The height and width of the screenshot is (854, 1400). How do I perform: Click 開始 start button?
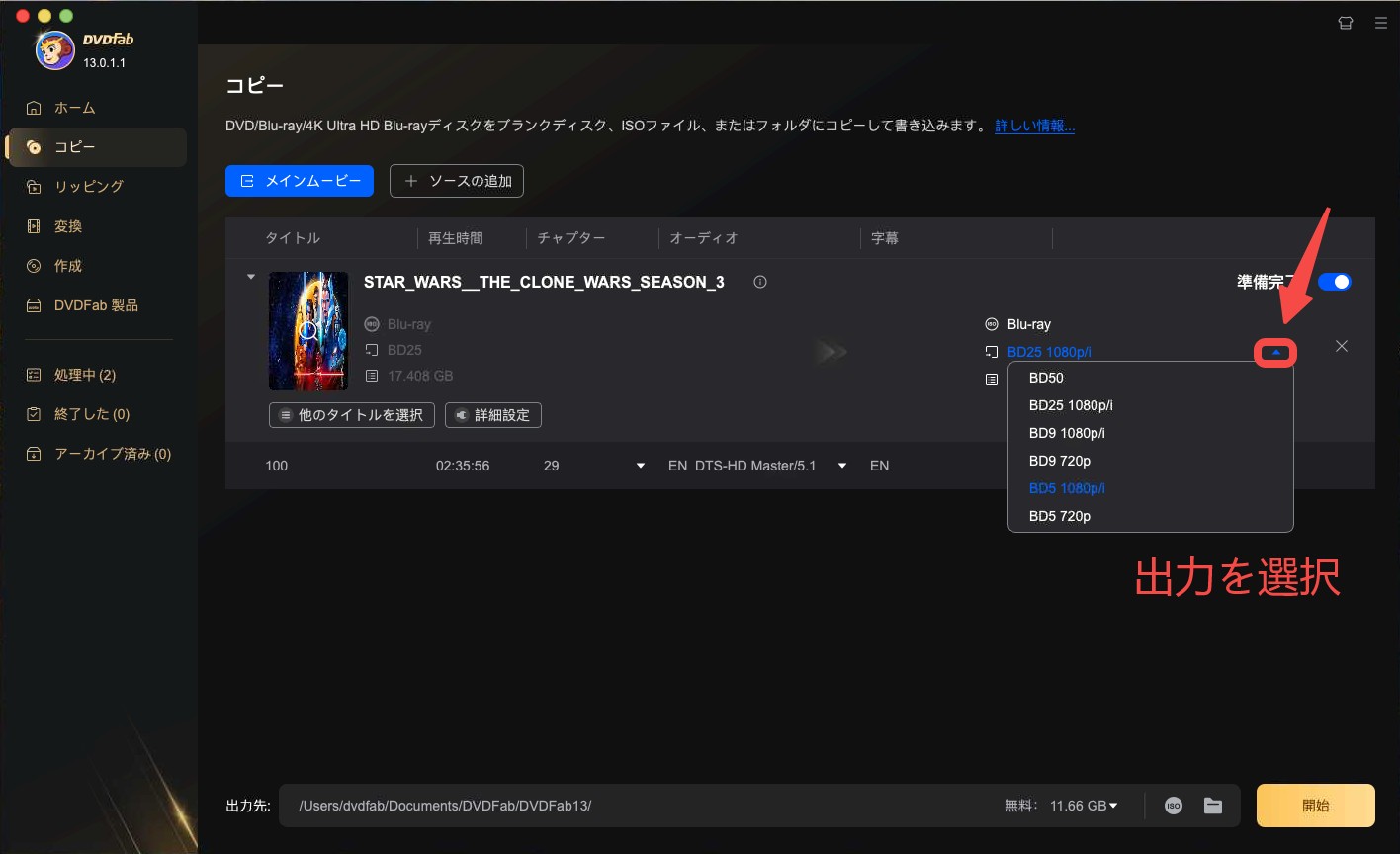[1316, 806]
